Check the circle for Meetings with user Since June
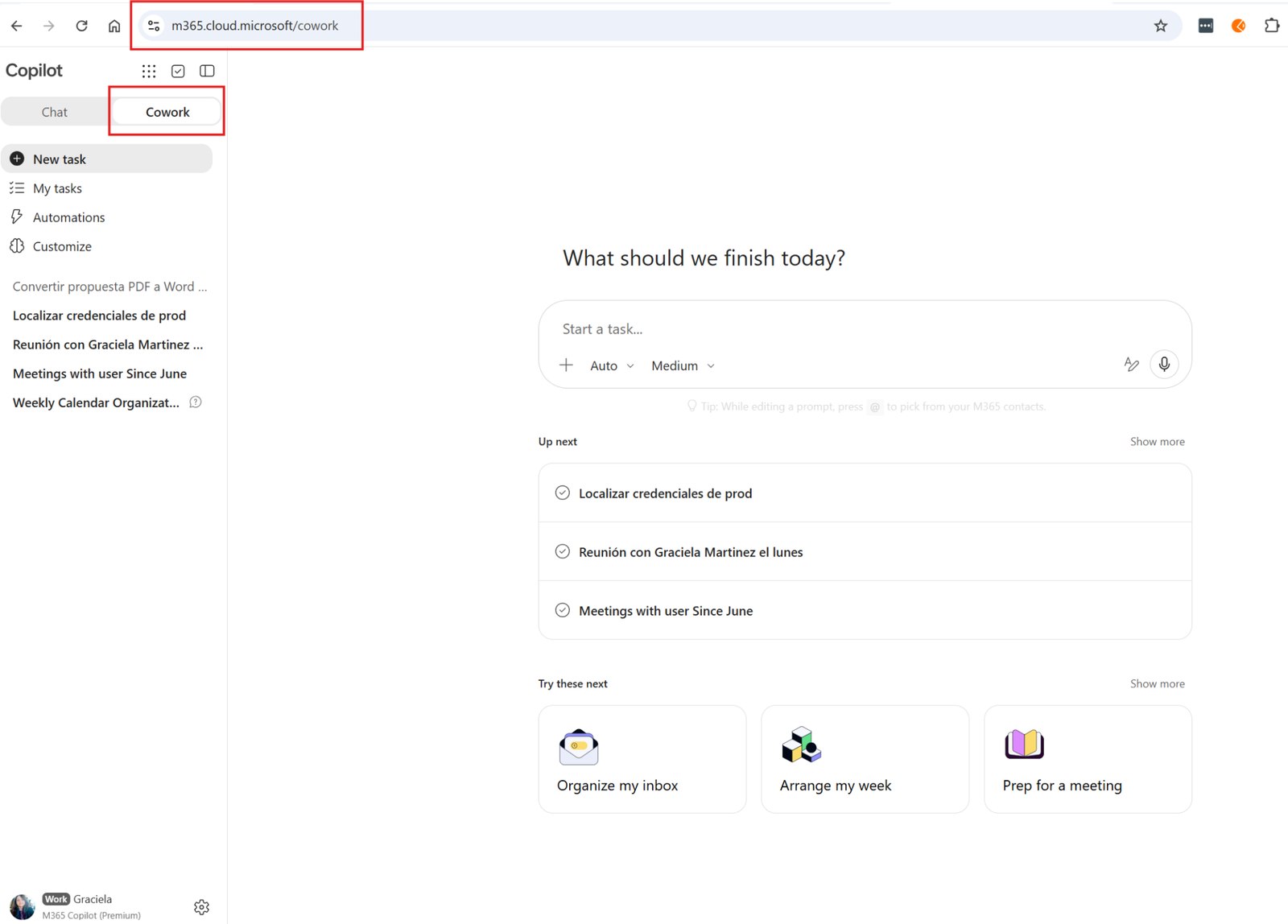Image resolution: width=1288 pixels, height=924 pixels. click(x=563, y=610)
